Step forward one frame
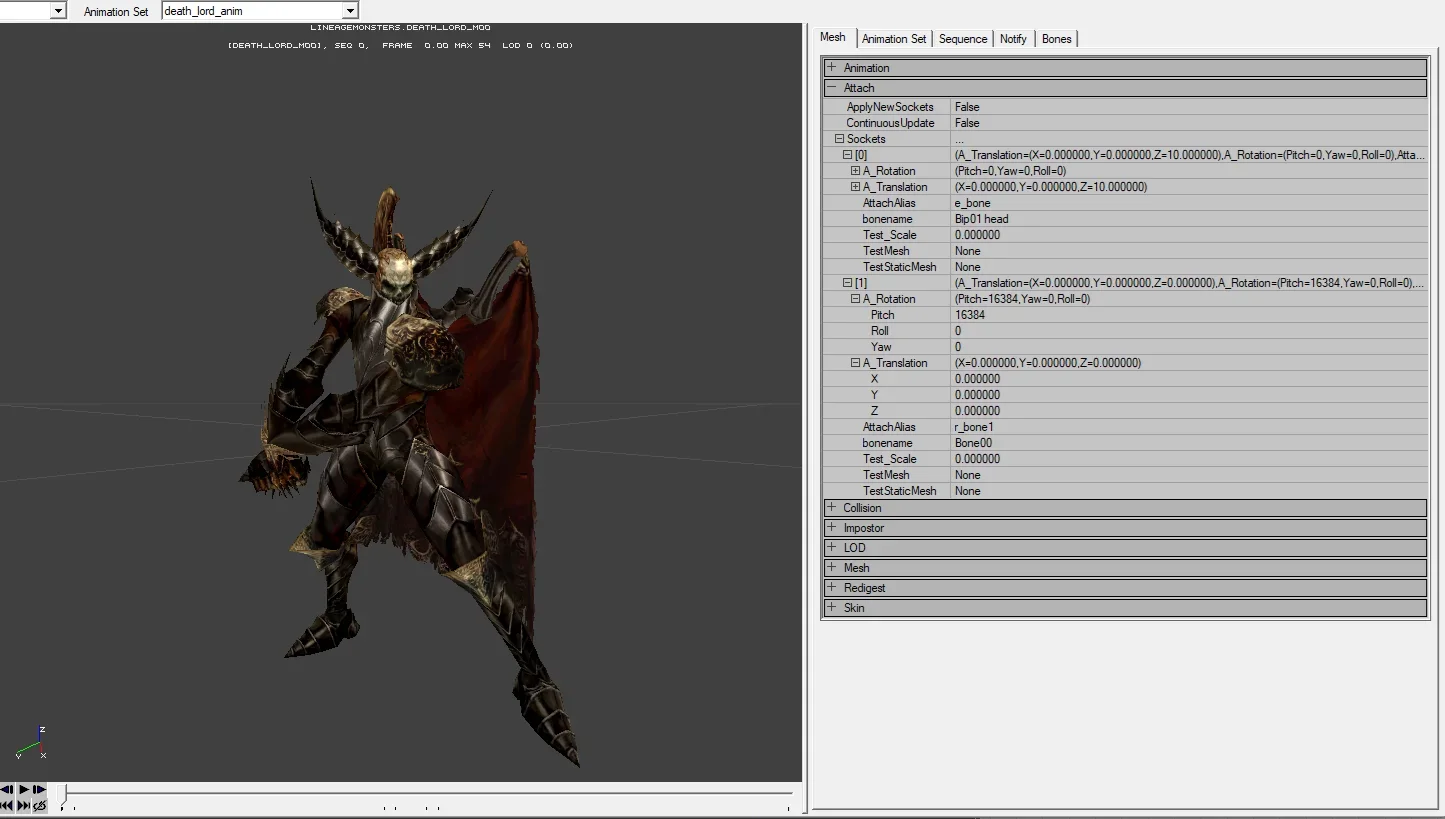 click(39, 789)
